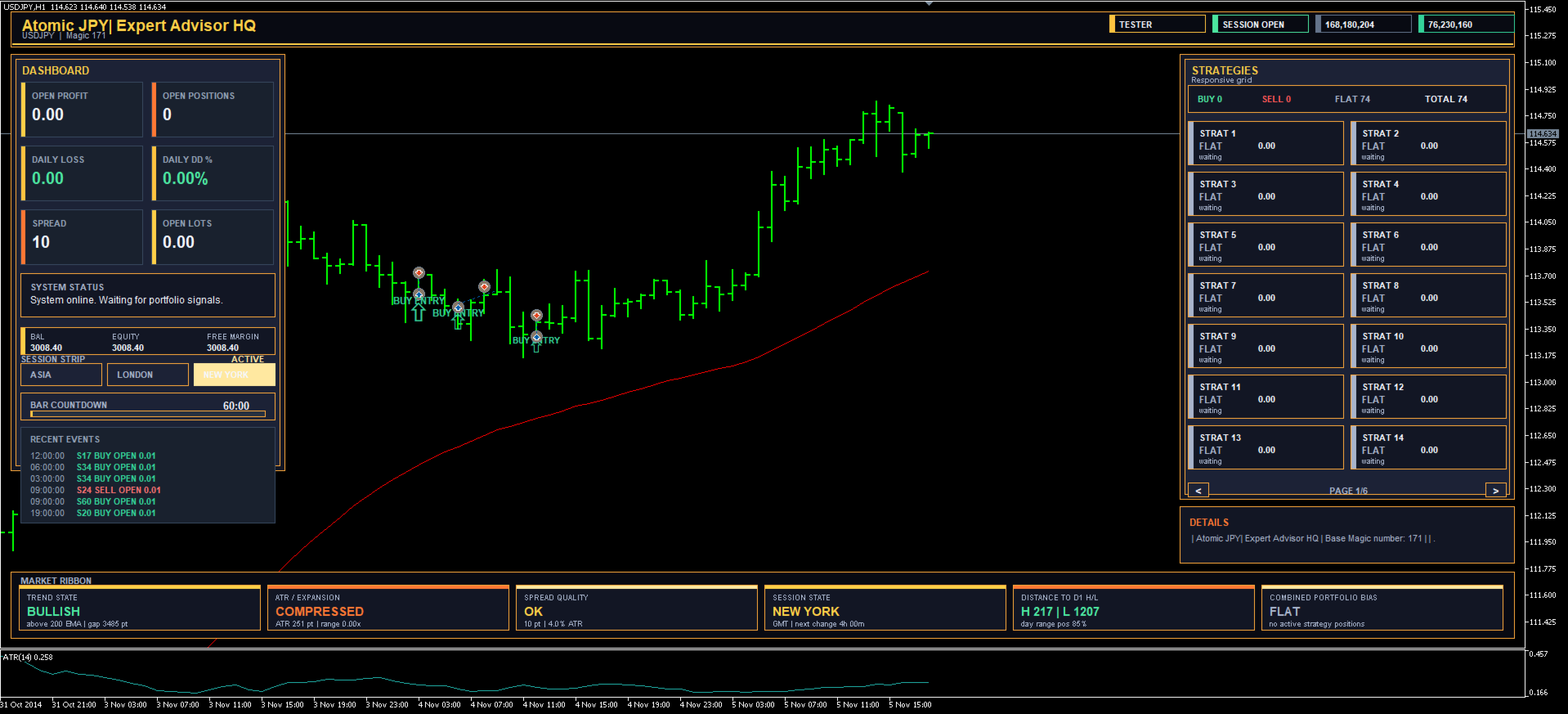Open the STRAT 4 card
Viewport: 1568px width, 714px height.
tap(1428, 194)
